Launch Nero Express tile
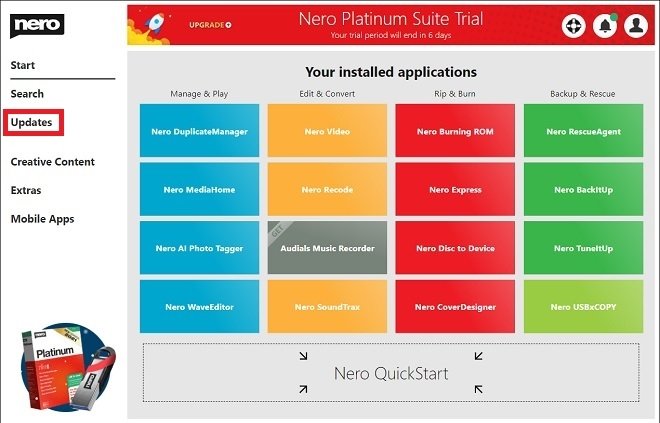 pyautogui.click(x=455, y=189)
